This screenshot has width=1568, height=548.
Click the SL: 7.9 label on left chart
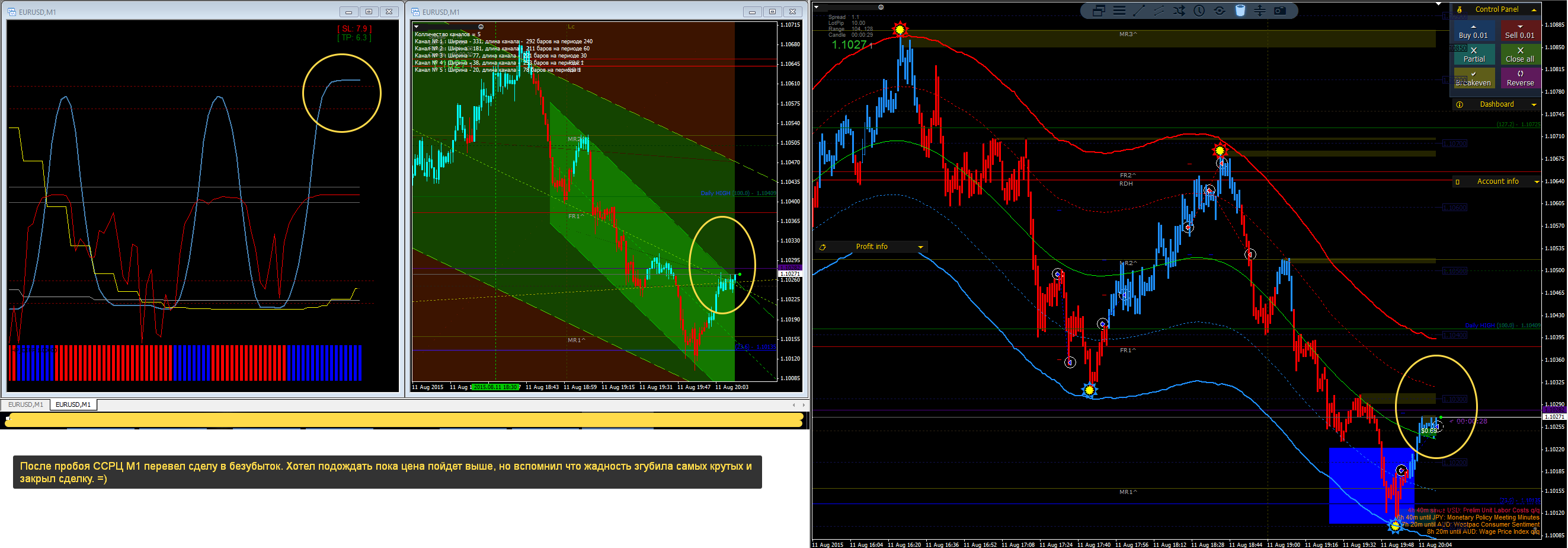point(354,28)
